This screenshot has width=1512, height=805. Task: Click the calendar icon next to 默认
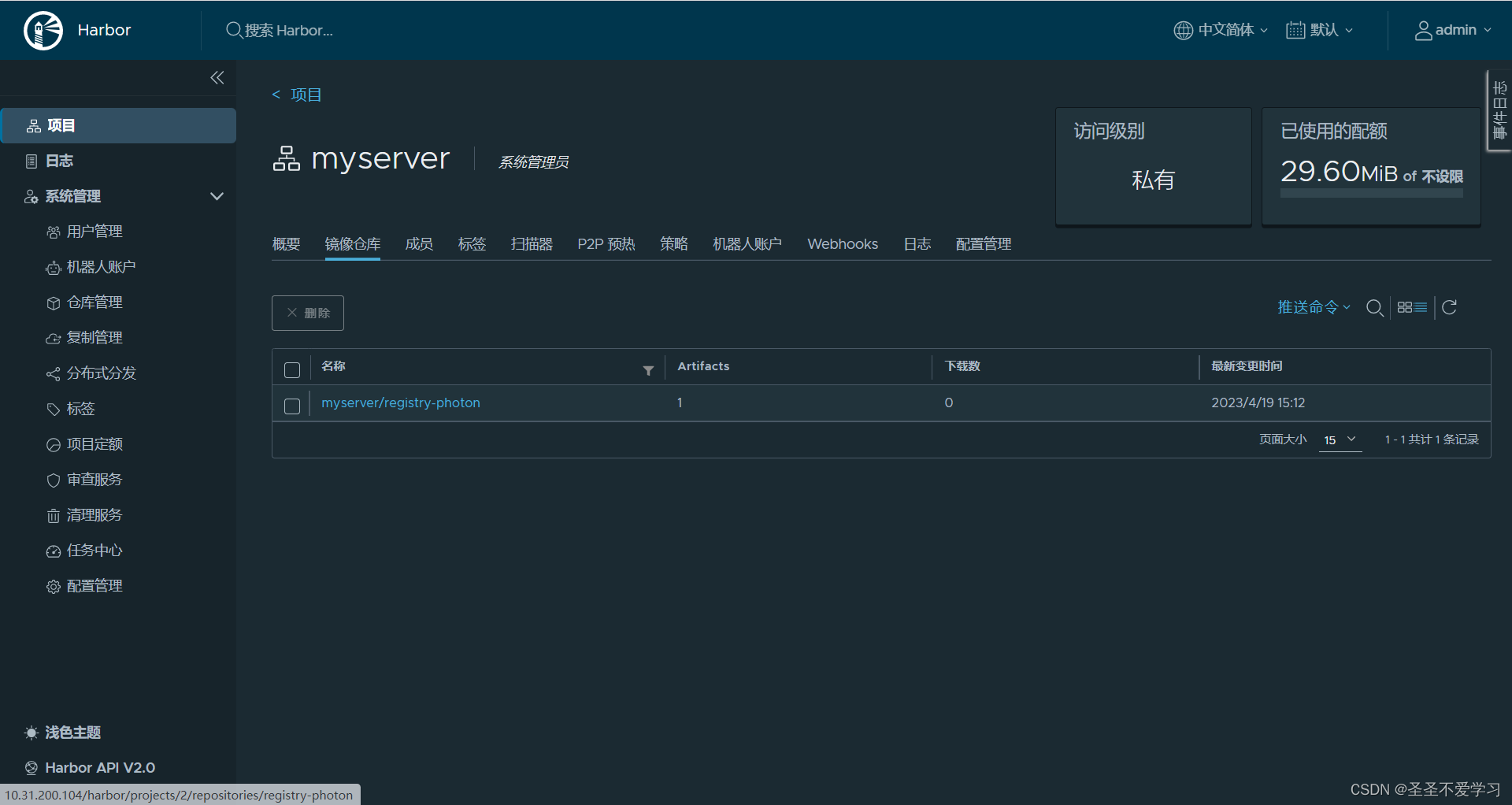[1295, 30]
